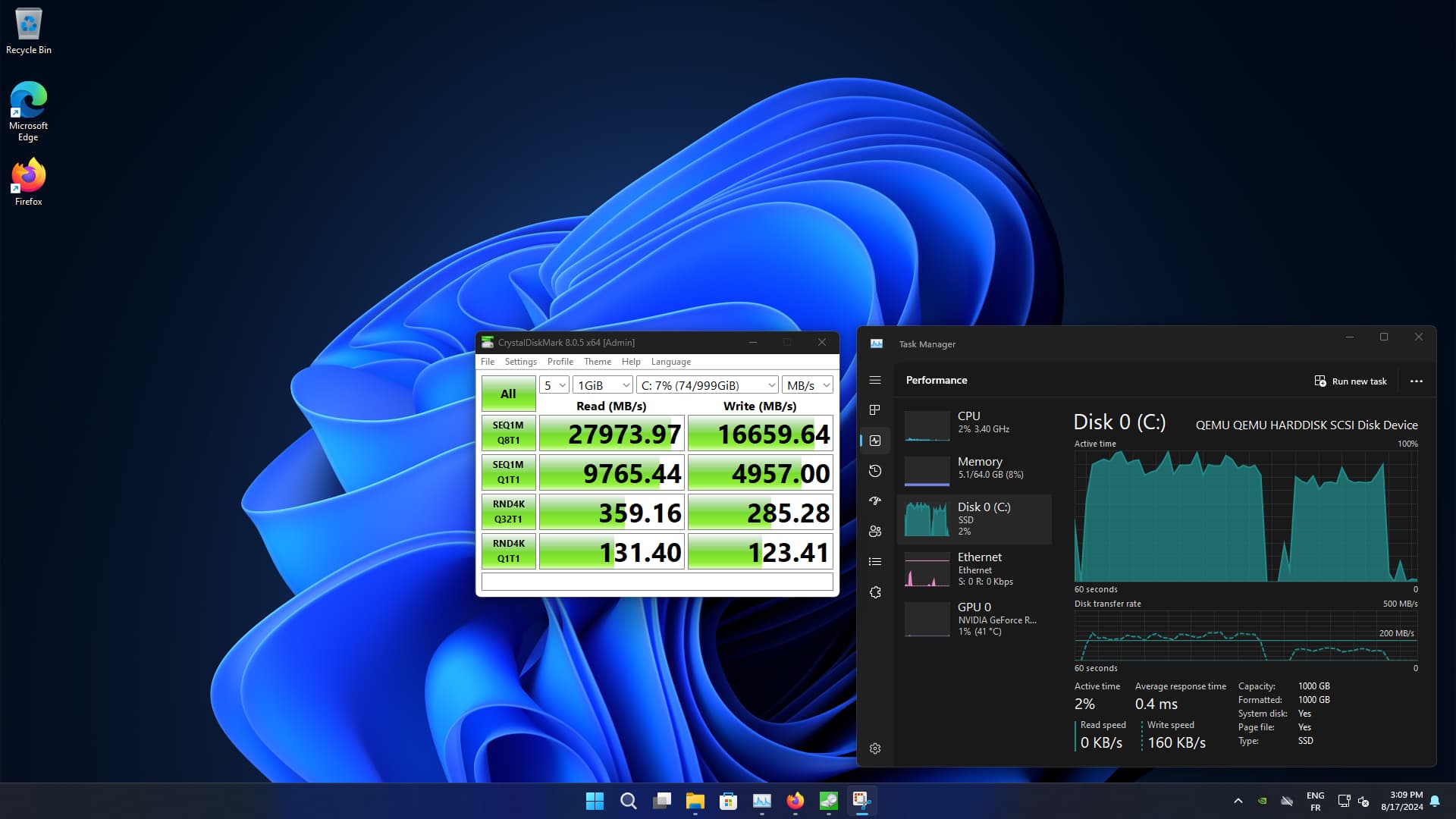
Task: Open the Theme menu in CrystalDiskMark
Action: [x=598, y=362]
